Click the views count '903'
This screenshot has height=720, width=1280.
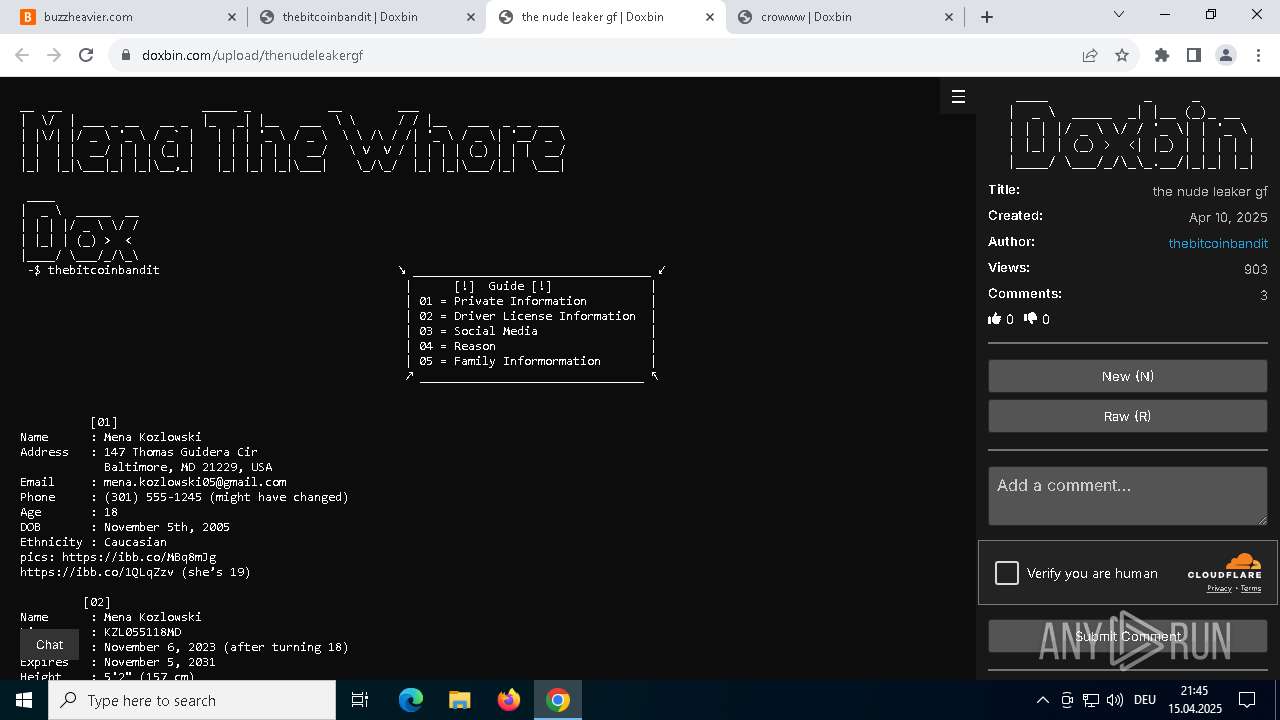coord(1255,269)
